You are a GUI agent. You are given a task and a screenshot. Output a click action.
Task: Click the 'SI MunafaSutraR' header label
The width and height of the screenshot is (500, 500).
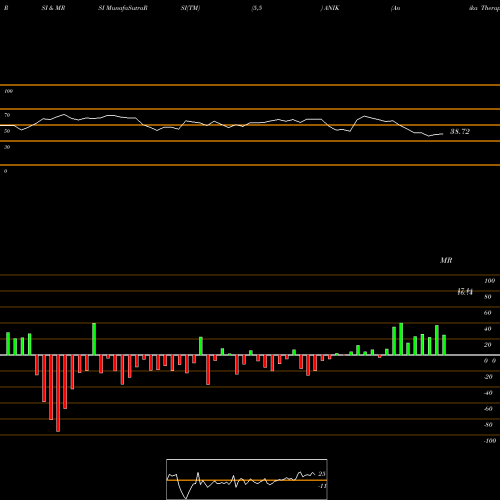123,8
